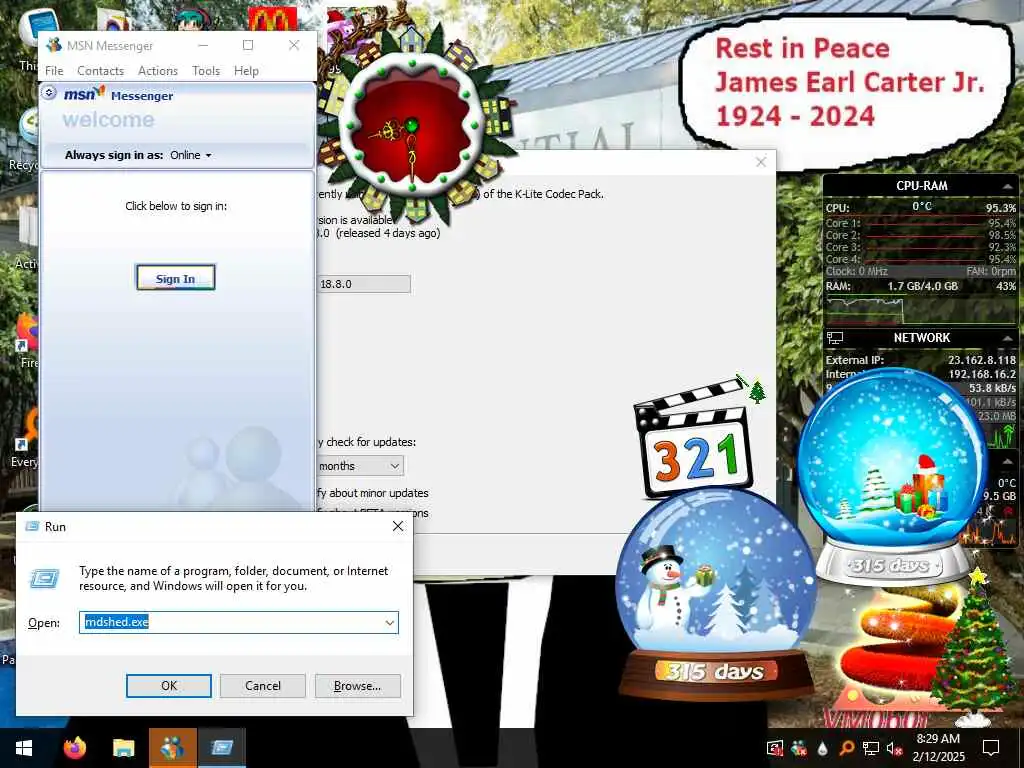Click the Internal IP value 192.168.16.2
The image size is (1024, 768).
[x=982, y=374]
